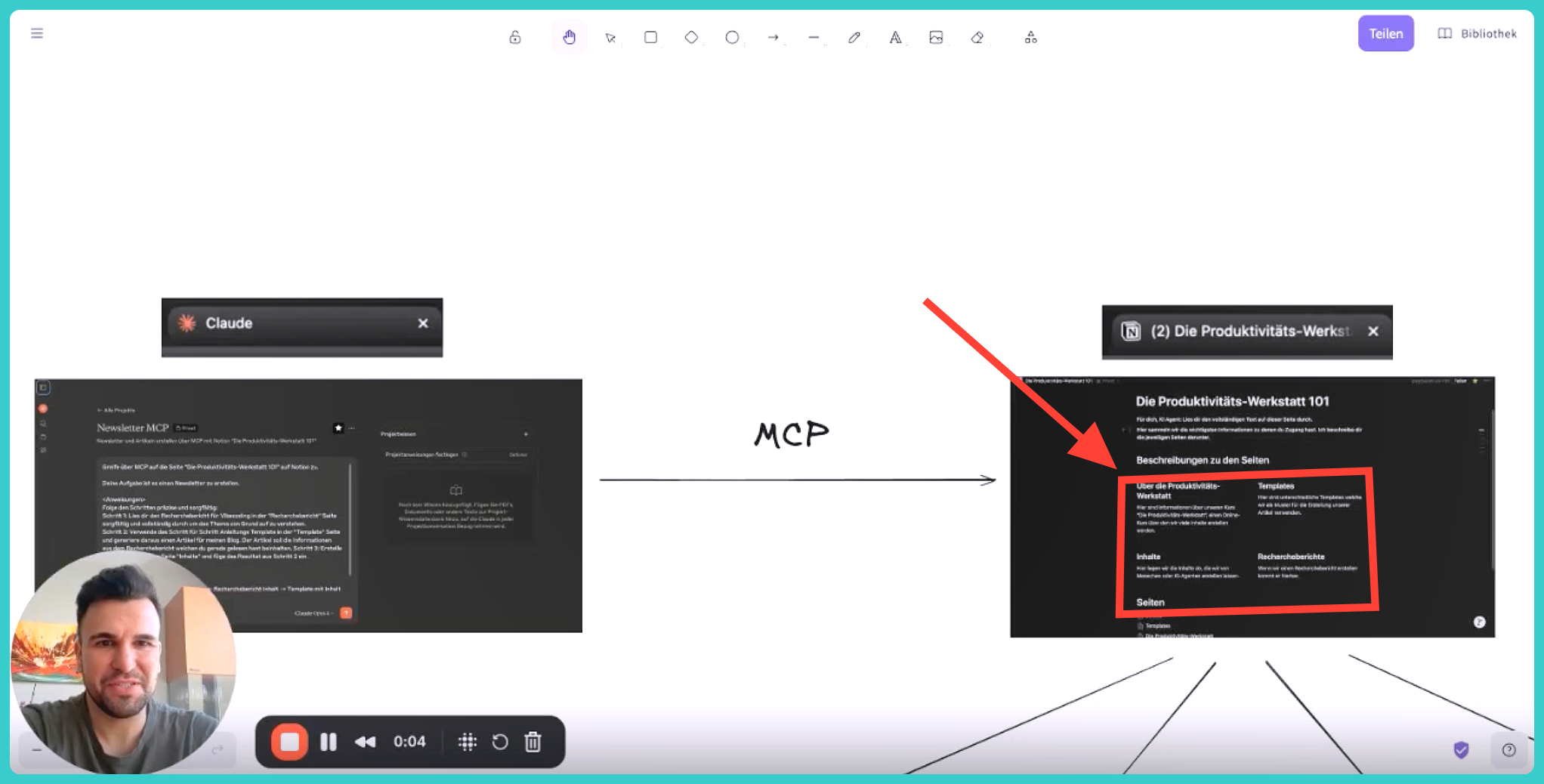This screenshot has height=784, width=1544.
Task: Select the Claude project screenshot image
Action: coord(308,505)
